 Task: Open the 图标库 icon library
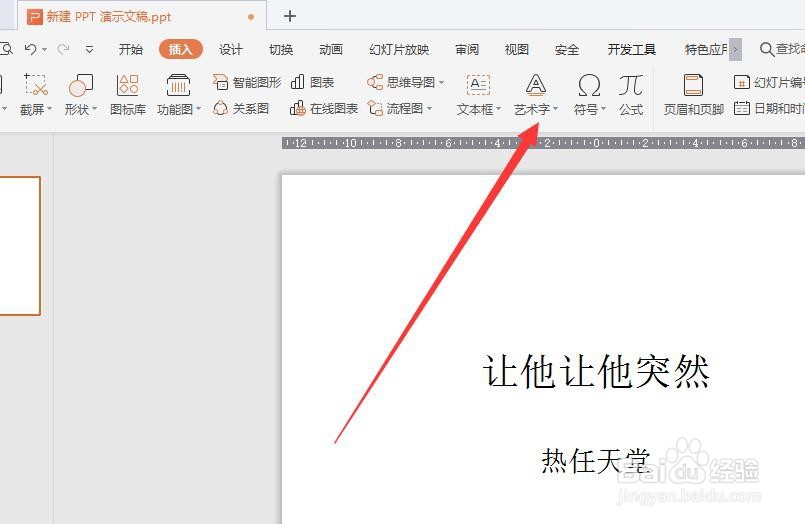pyautogui.click(x=128, y=95)
